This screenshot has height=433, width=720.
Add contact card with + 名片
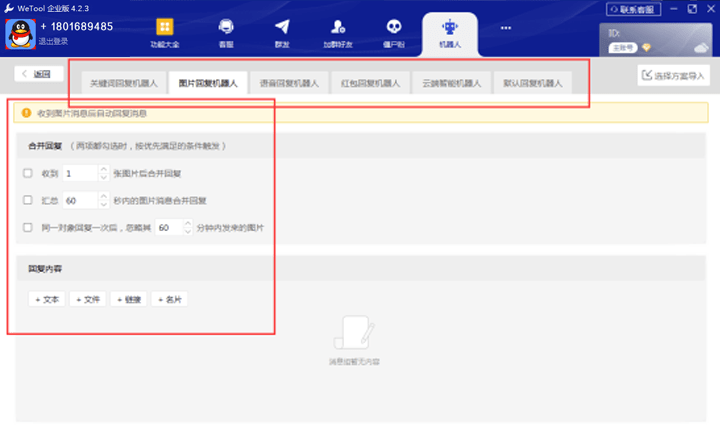(x=169, y=299)
